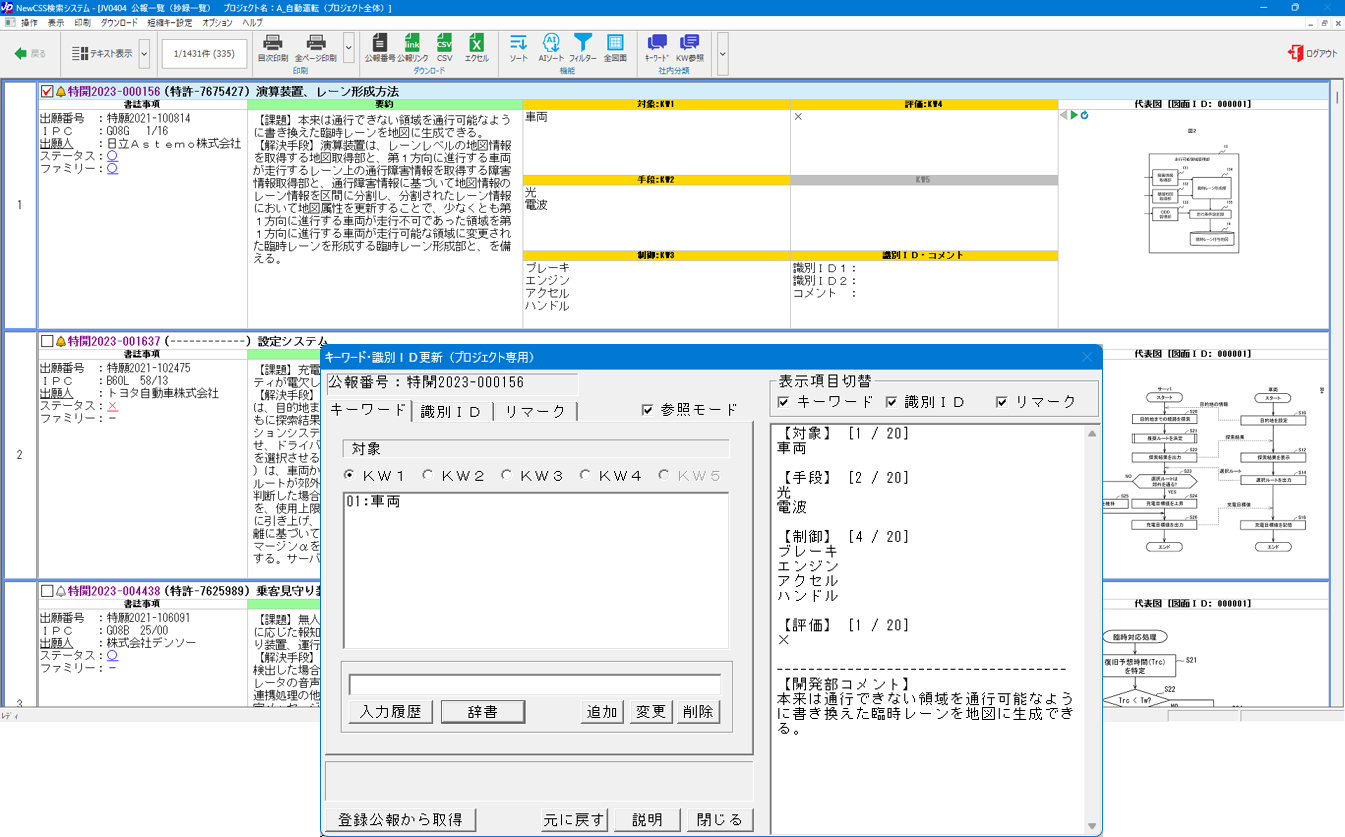Select the KW2 radio button
Screen dimensions: 1345x837
tap(428, 476)
